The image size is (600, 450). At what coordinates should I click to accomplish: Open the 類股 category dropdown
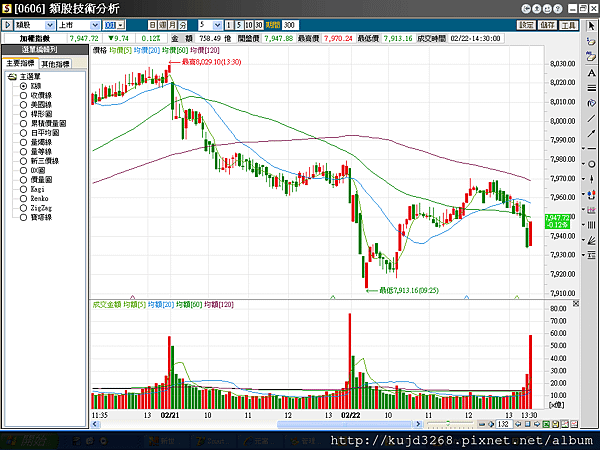(50, 25)
